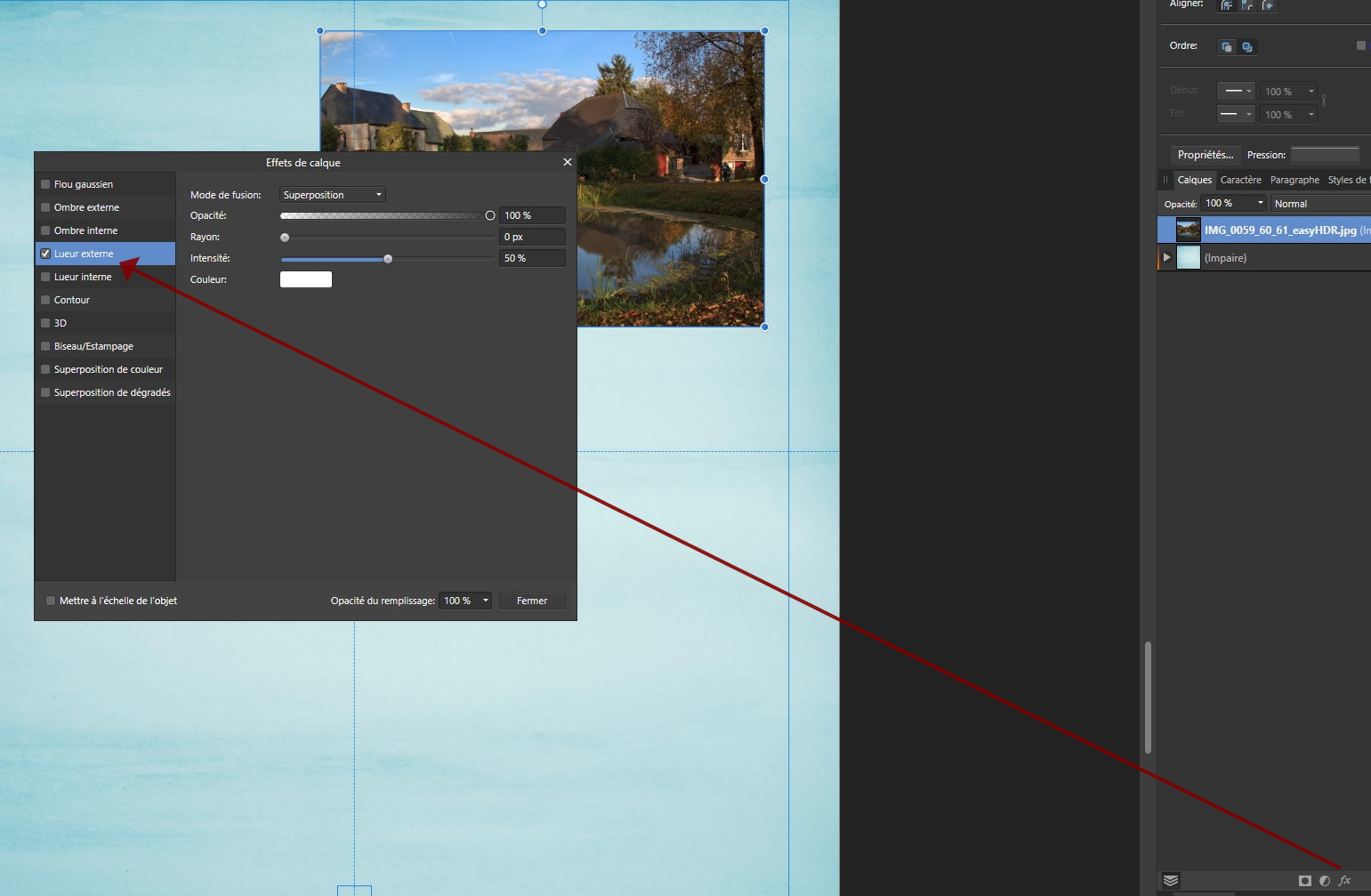Image resolution: width=1371 pixels, height=896 pixels.
Task: Enable Superposition de dégradés checkbox
Action: coord(45,392)
